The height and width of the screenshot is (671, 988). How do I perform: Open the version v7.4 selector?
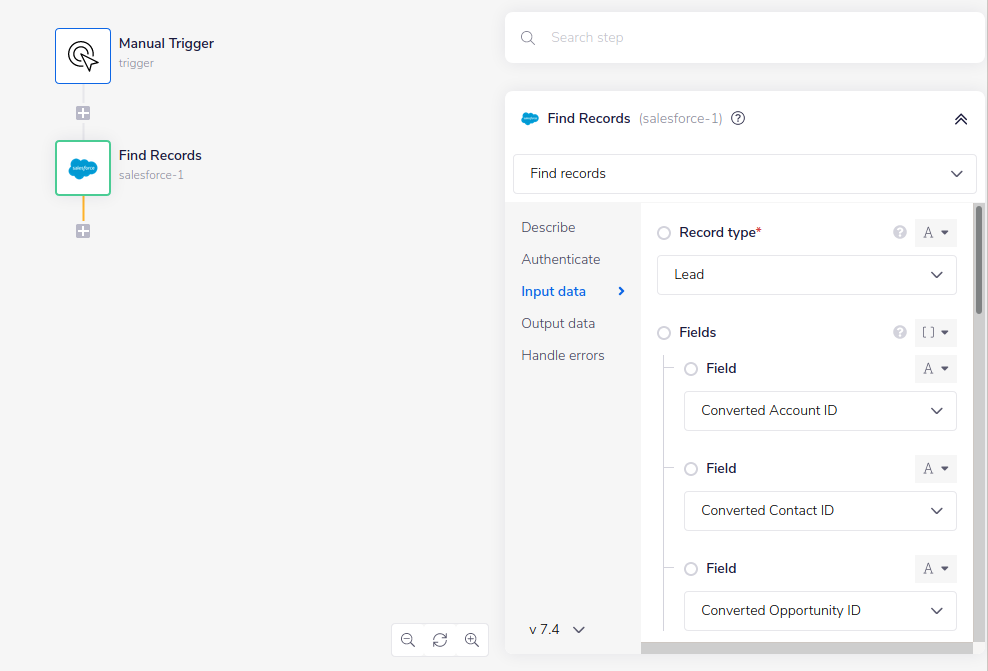pyautogui.click(x=556, y=629)
